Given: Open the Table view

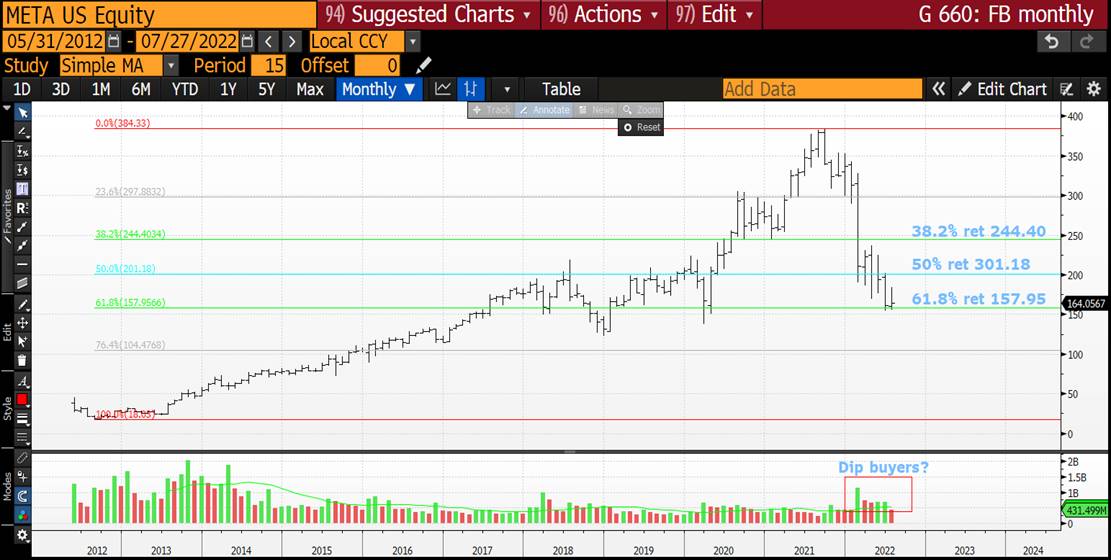Looking at the screenshot, I should (x=561, y=89).
